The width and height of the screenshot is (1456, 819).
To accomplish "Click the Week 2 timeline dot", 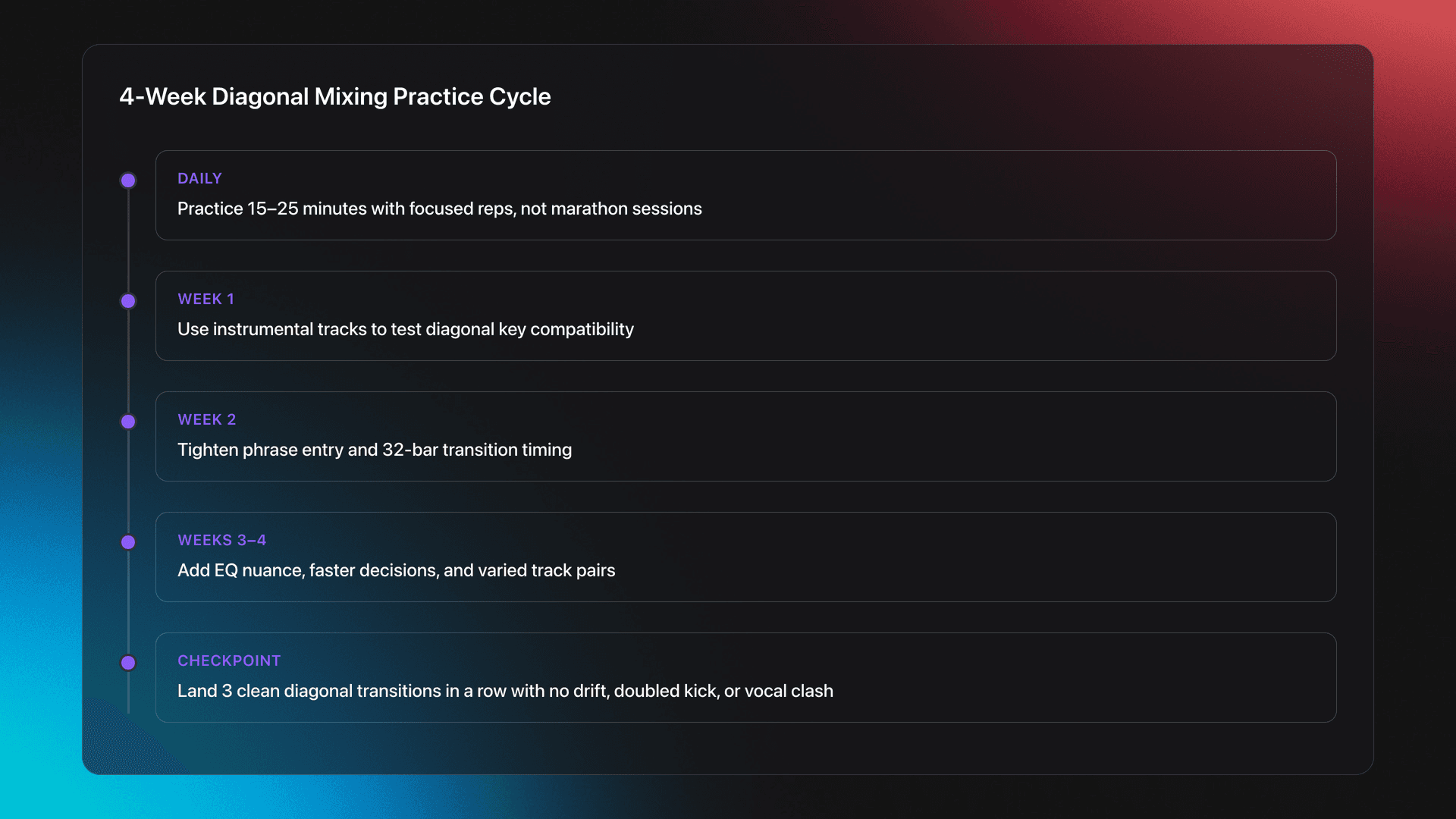I will tap(128, 422).
